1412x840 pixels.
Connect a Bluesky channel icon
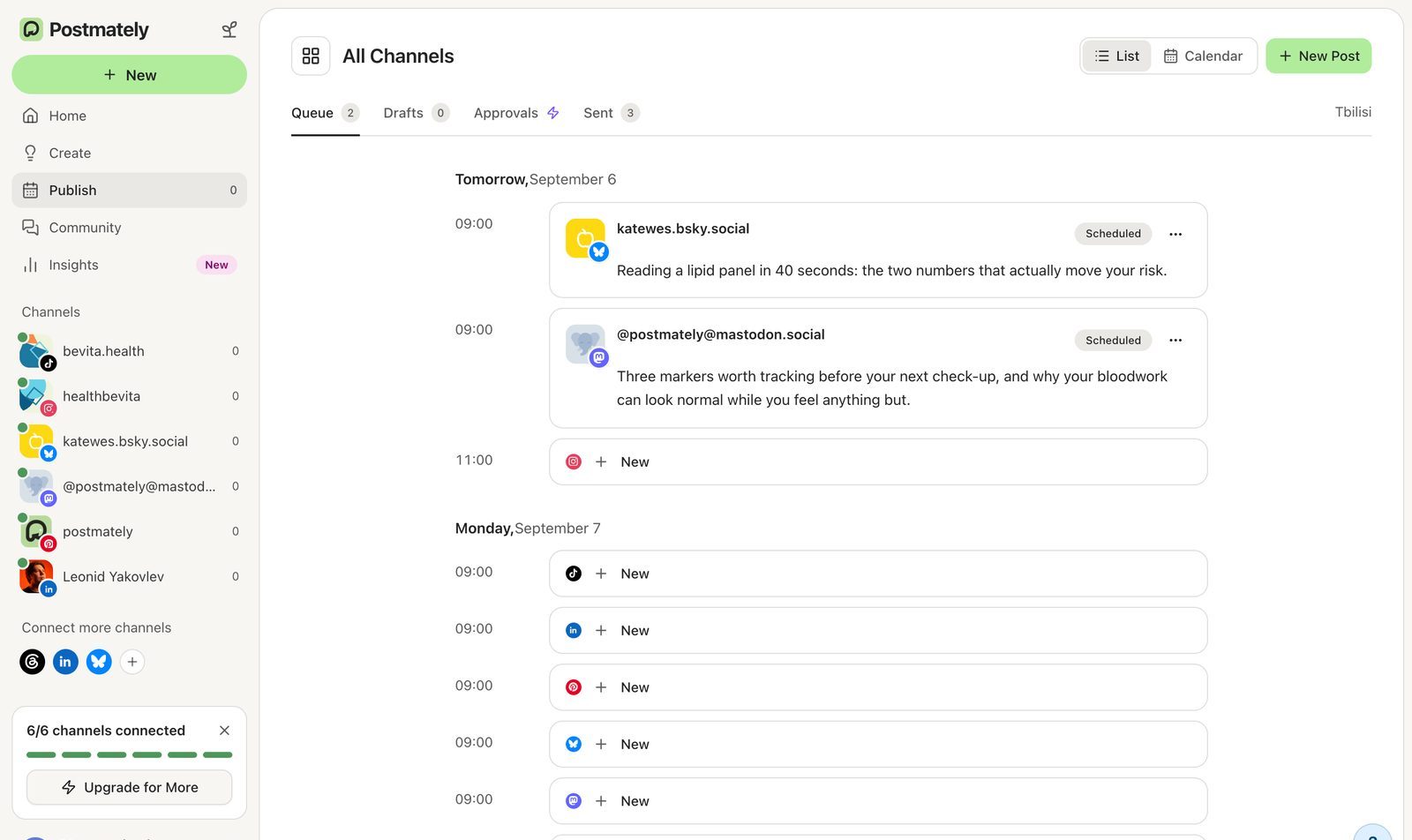[x=99, y=662]
